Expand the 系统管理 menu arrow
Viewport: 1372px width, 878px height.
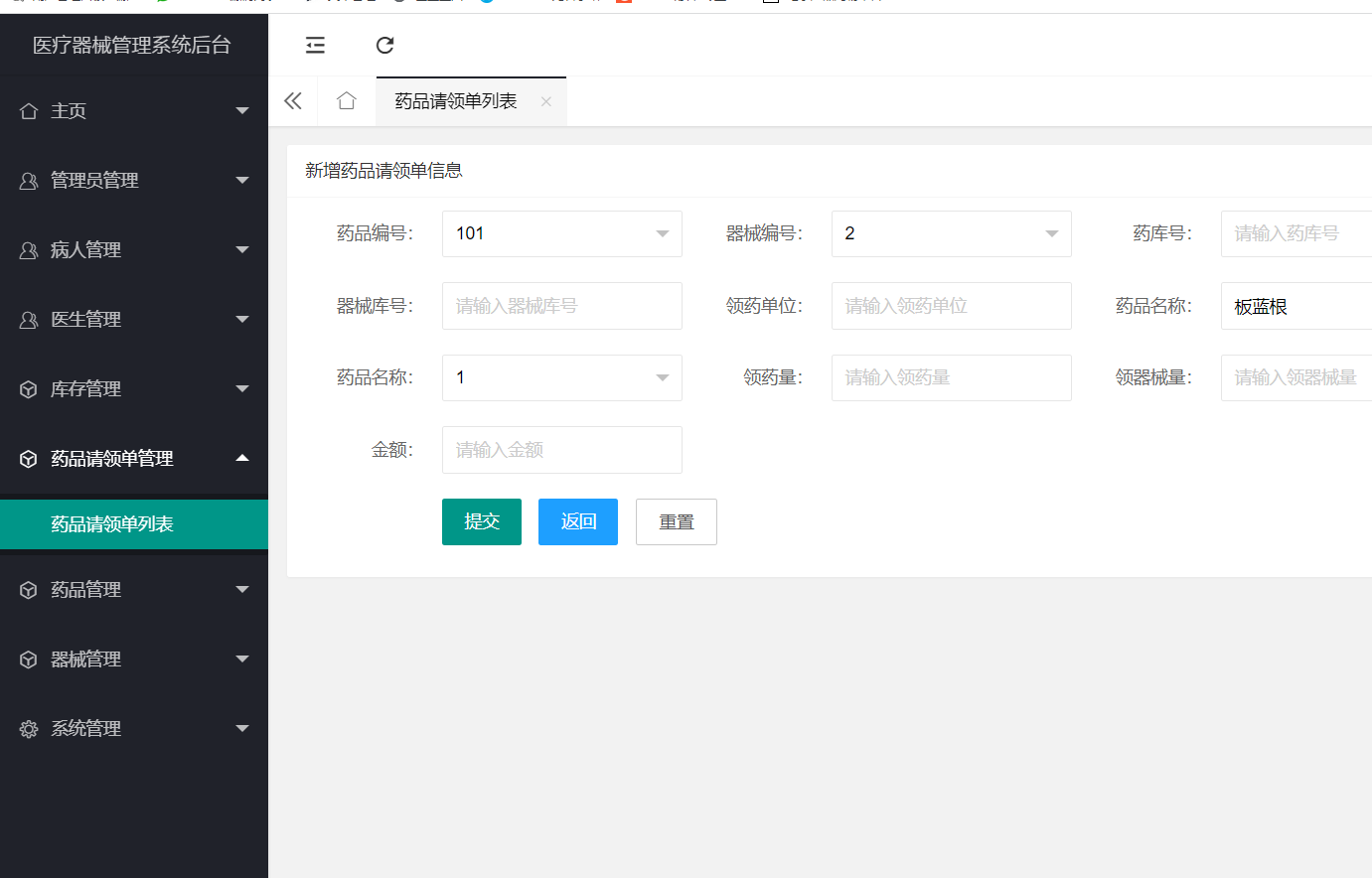[242, 729]
